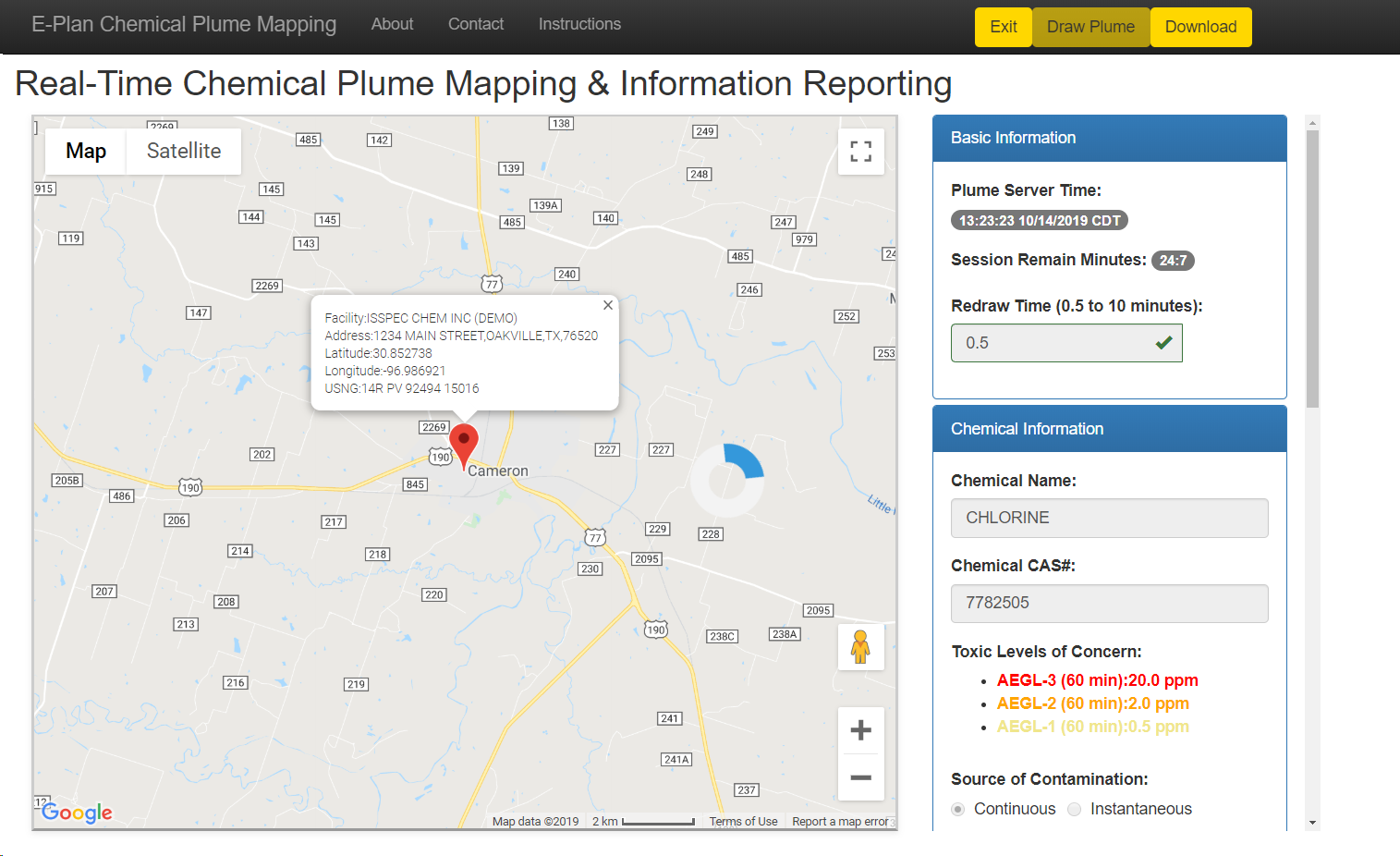Zoom out on the map
This screenshot has width=1400, height=856.
[860, 777]
